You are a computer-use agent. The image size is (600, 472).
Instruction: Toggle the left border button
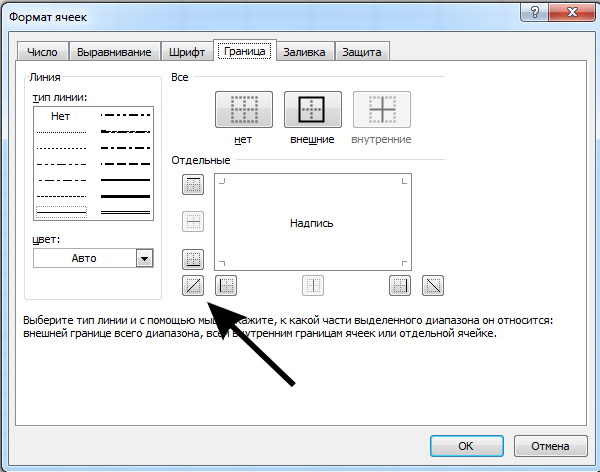(226, 285)
